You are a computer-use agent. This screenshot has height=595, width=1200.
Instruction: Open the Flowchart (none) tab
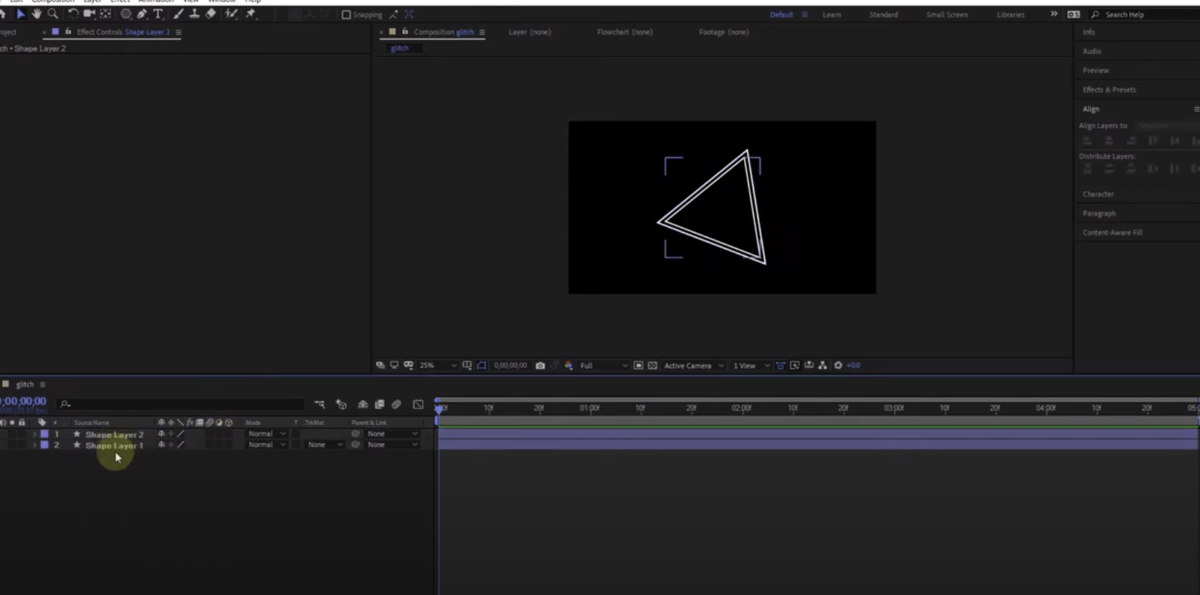[625, 32]
